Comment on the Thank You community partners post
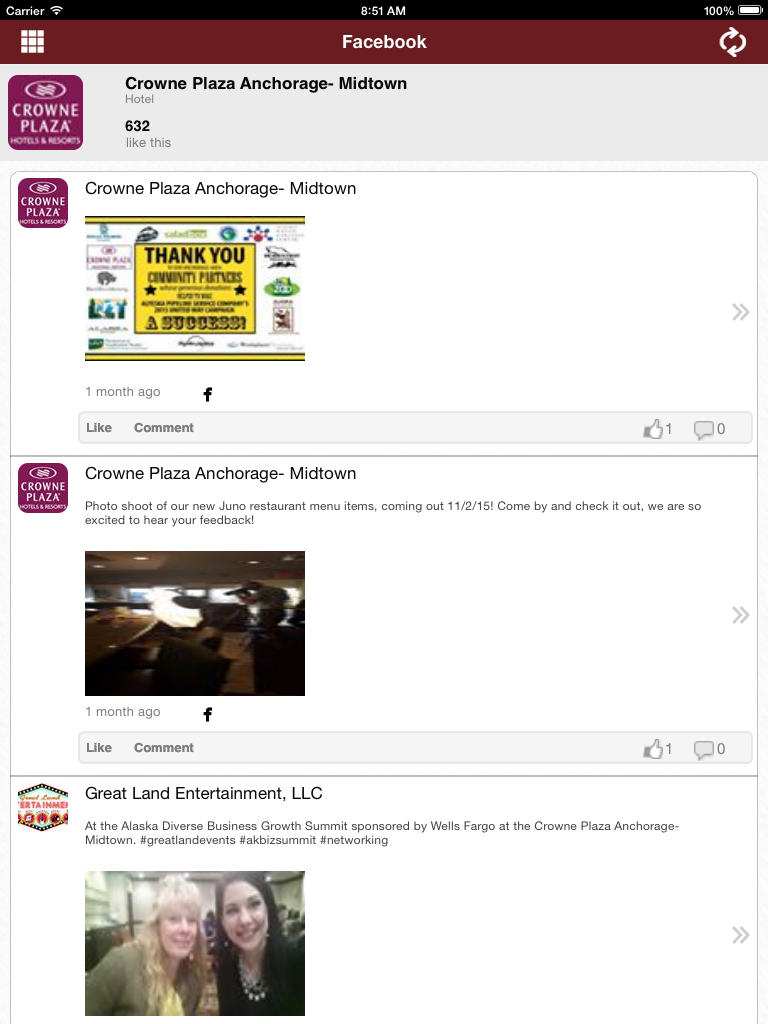The width and height of the screenshot is (768, 1024). 164,428
